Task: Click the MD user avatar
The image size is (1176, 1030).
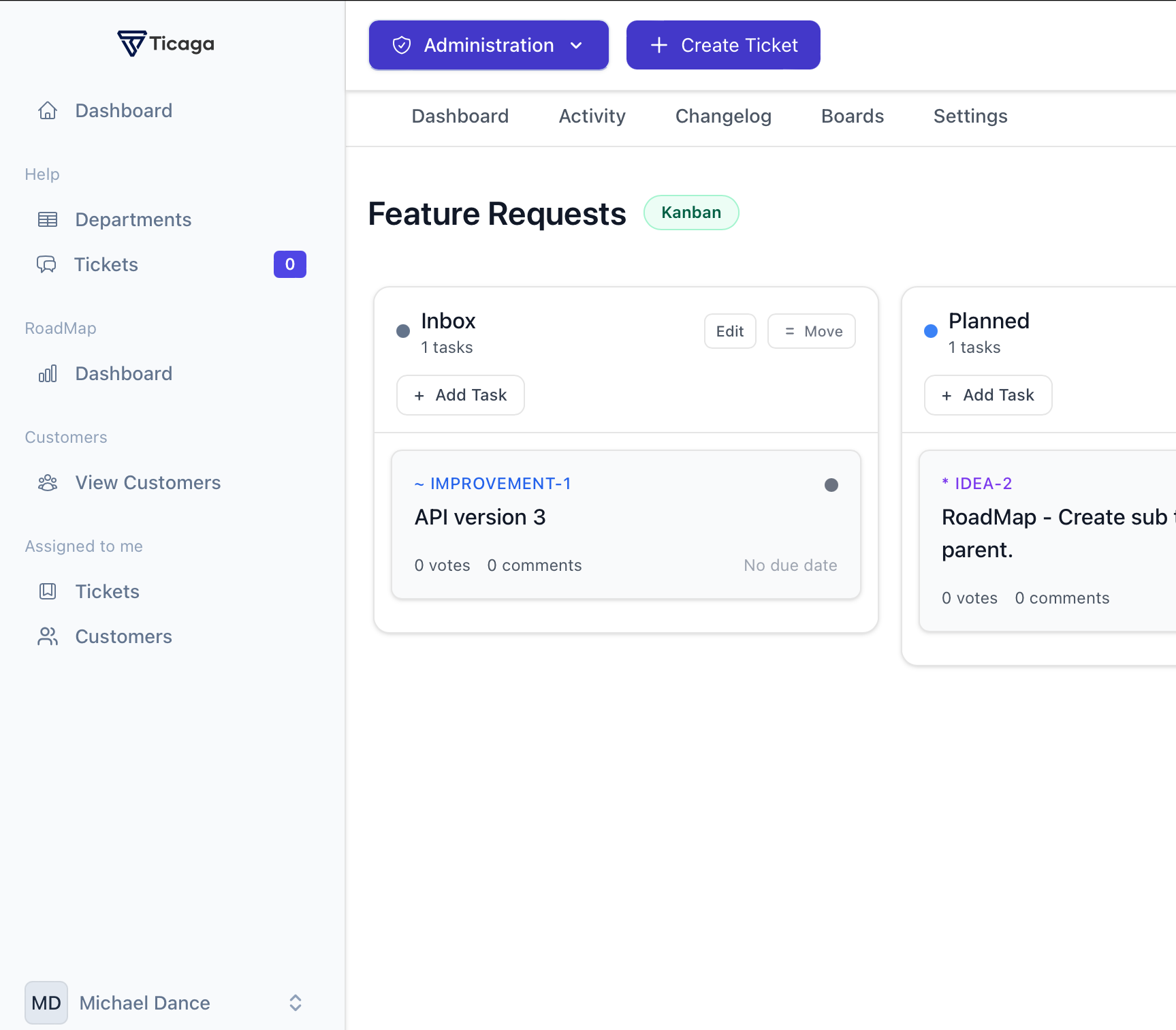Action: coord(46,1003)
